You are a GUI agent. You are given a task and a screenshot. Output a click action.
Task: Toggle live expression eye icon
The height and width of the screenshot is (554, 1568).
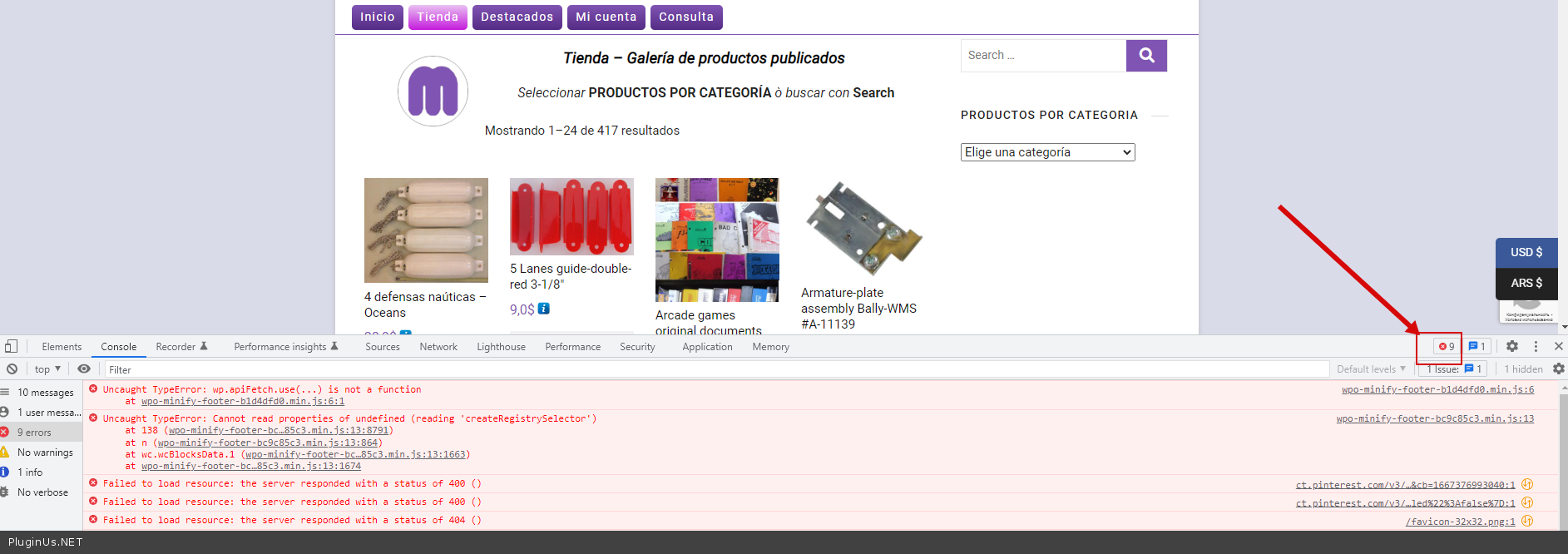(x=84, y=369)
